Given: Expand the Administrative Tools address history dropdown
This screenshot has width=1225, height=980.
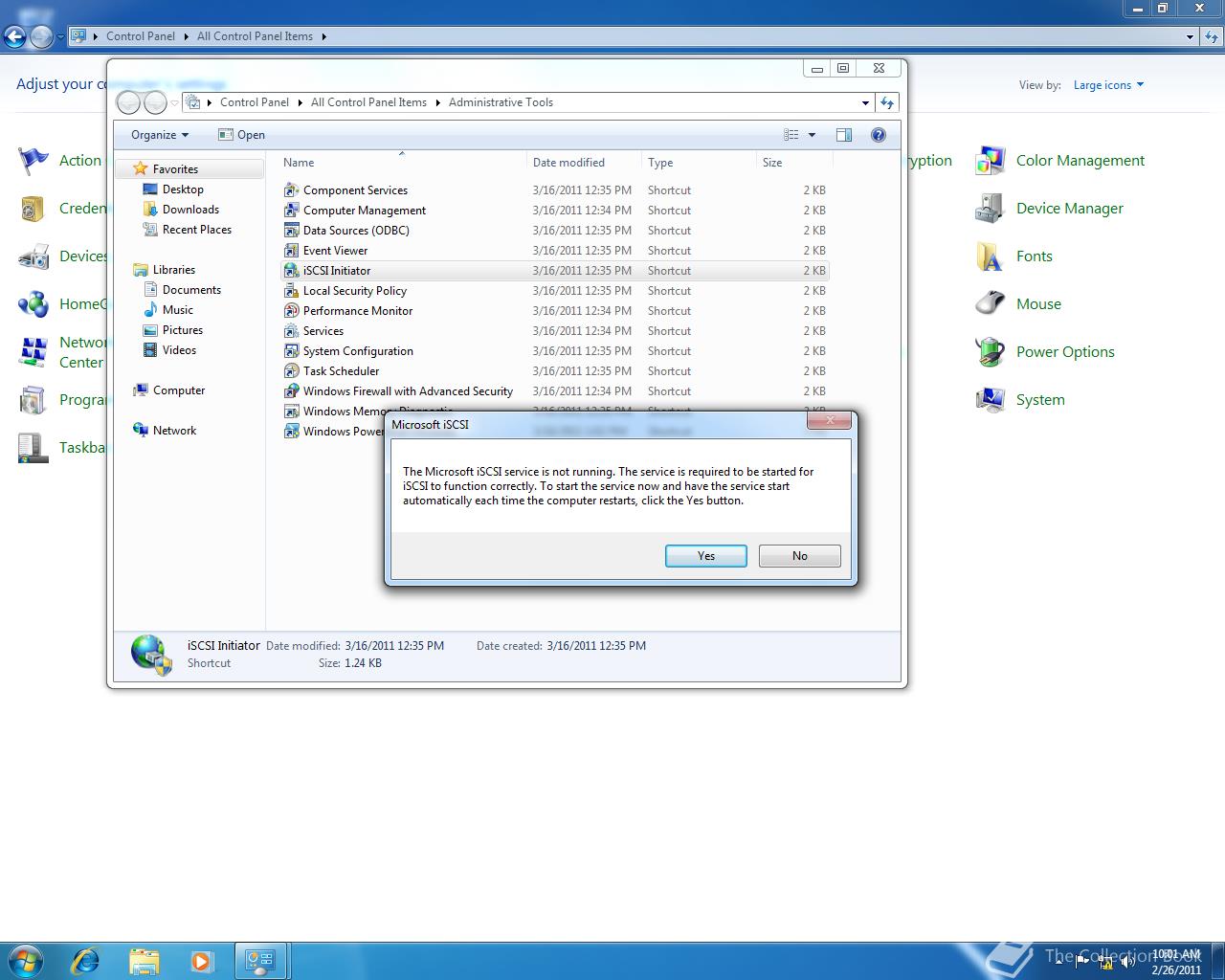Looking at the screenshot, I should [x=865, y=102].
